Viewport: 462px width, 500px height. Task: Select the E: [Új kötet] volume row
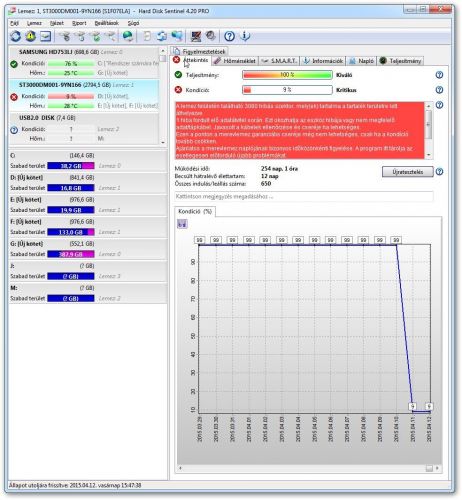(x=88, y=205)
